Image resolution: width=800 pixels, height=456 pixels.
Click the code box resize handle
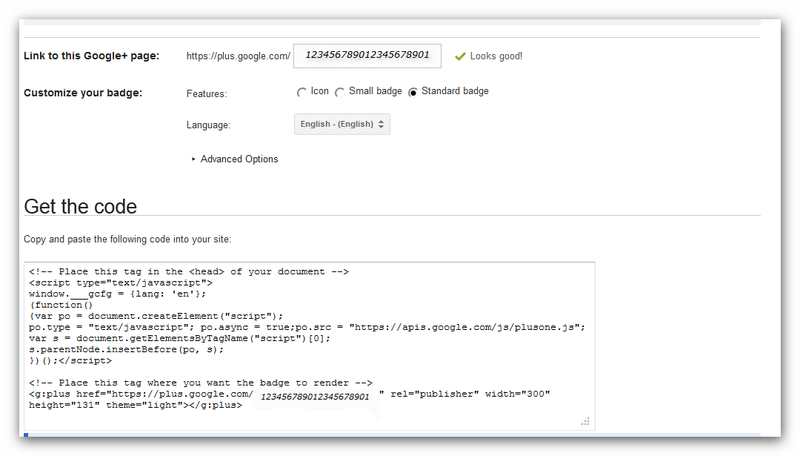(x=585, y=421)
